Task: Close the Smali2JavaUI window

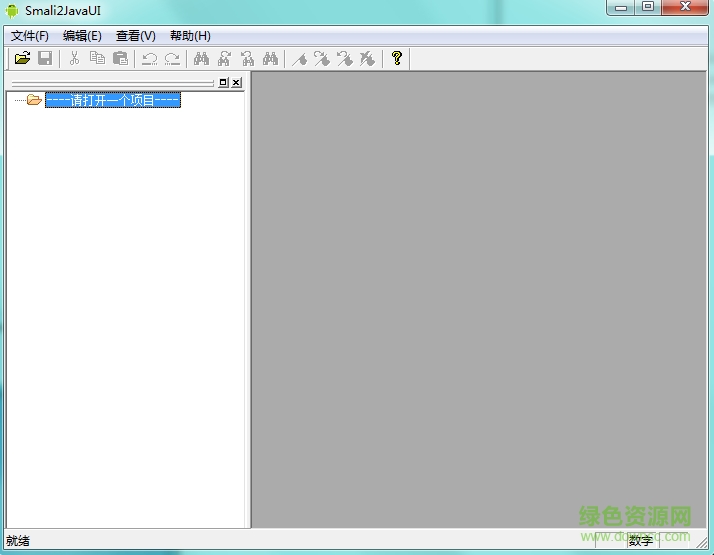Action: (x=685, y=7)
